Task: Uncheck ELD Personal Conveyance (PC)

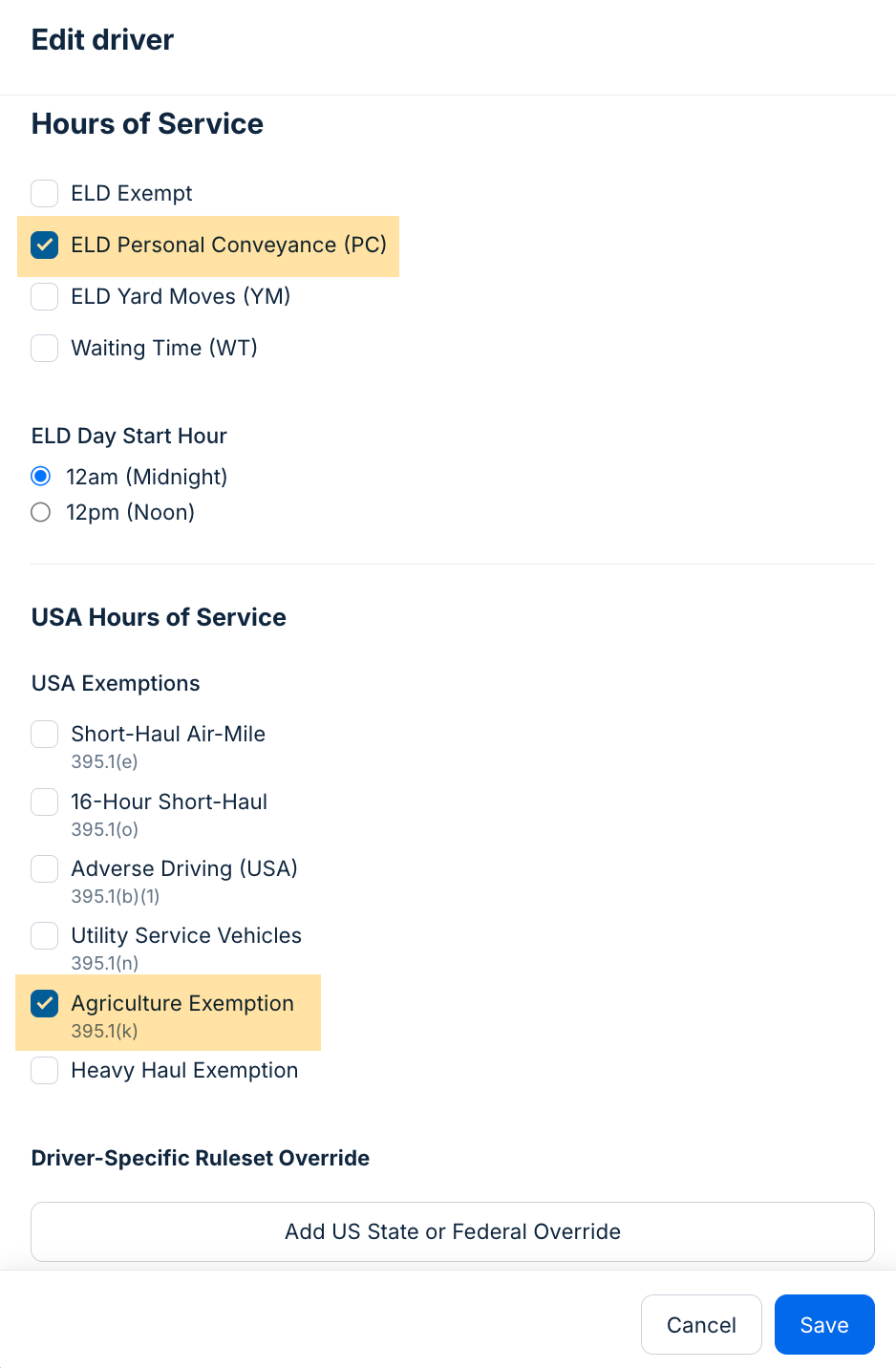Action: coord(45,245)
